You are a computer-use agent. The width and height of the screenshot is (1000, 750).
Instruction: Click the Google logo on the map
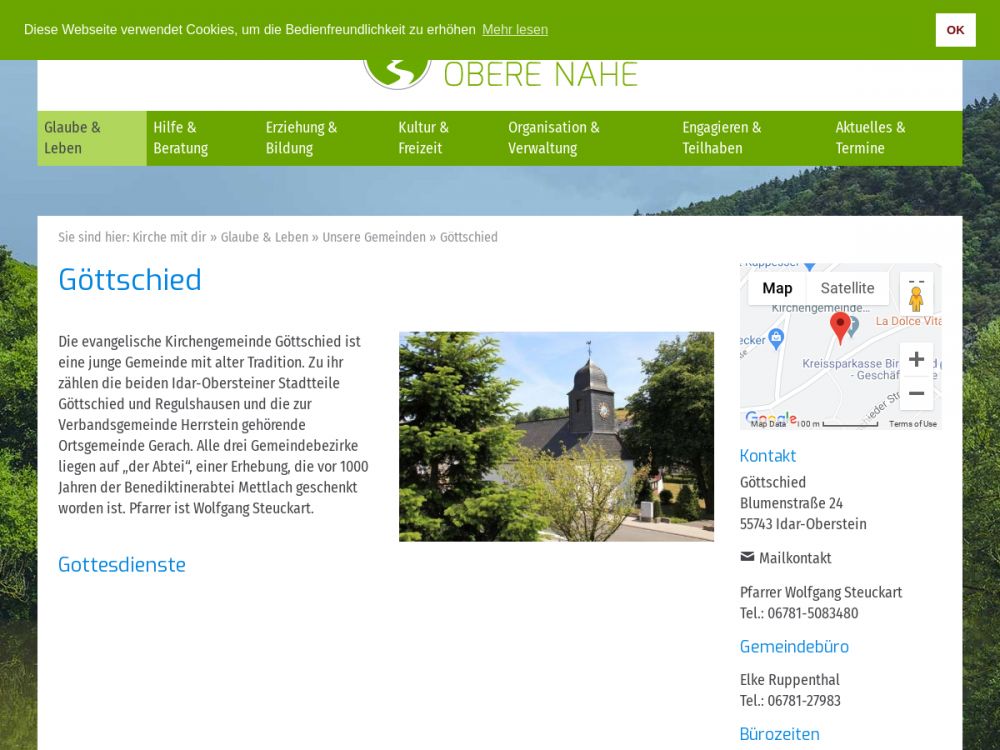pos(771,418)
